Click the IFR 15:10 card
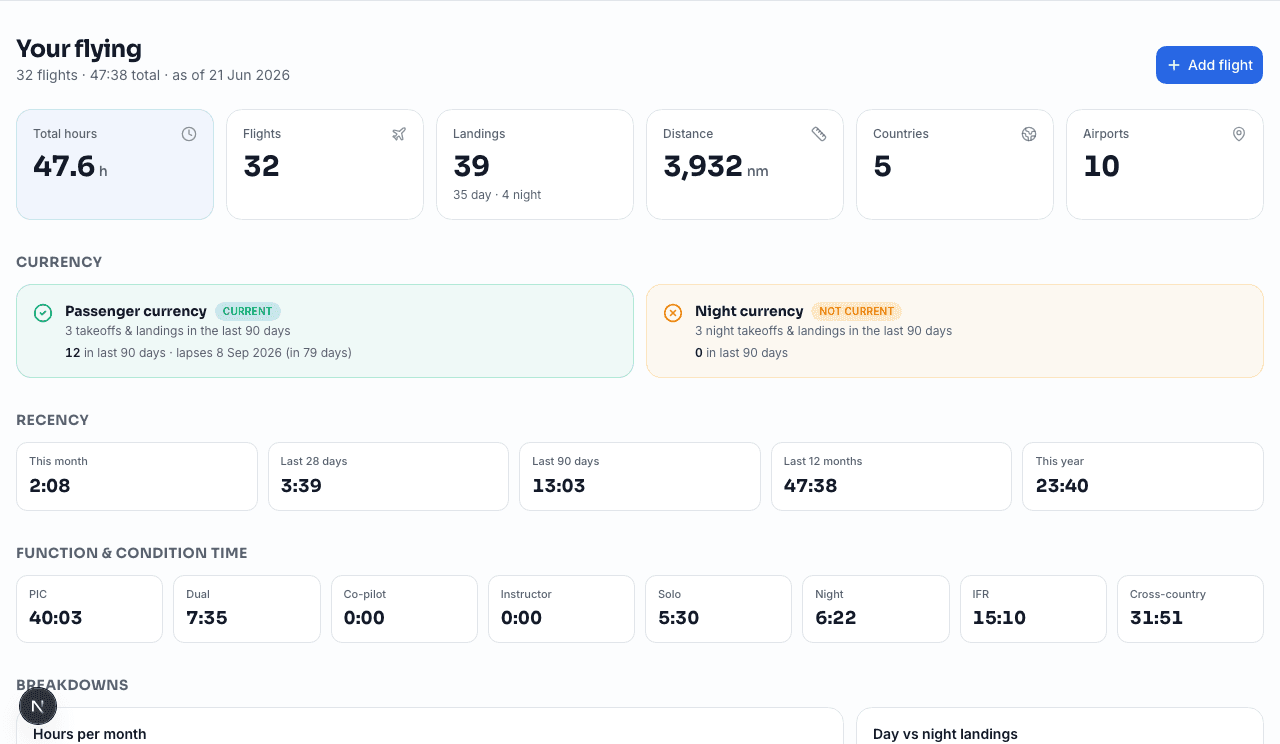The width and height of the screenshot is (1280, 744). [x=1033, y=609]
